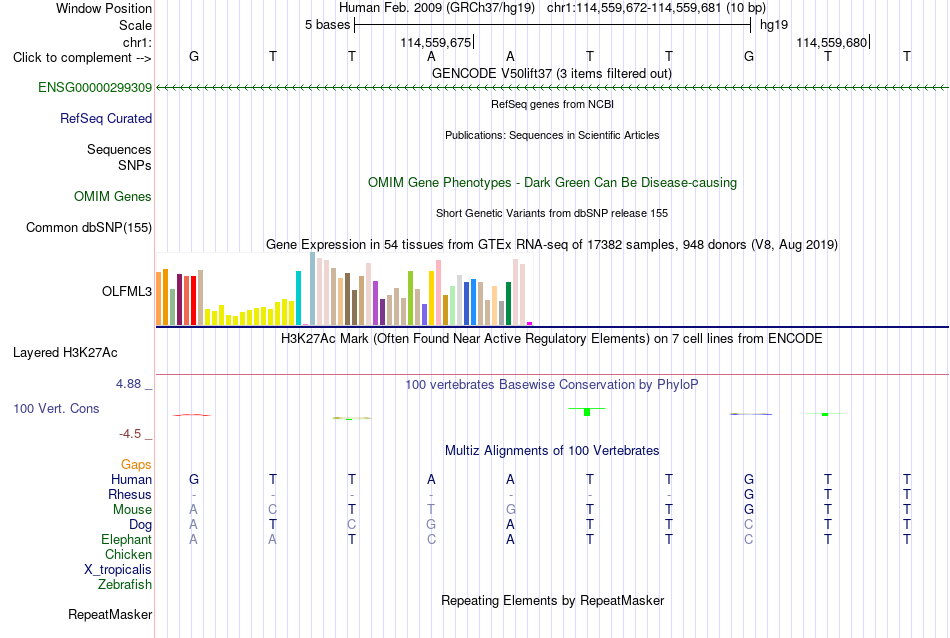Screen dimensions: 950x638
Task: Click 'Multiz Alignments of 100 Vertebrates' title
Action: point(552,451)
